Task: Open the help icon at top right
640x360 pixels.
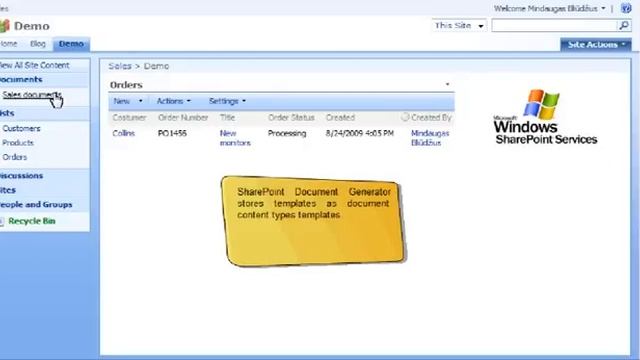Action: pyautogui.click(x=626, y=8)
